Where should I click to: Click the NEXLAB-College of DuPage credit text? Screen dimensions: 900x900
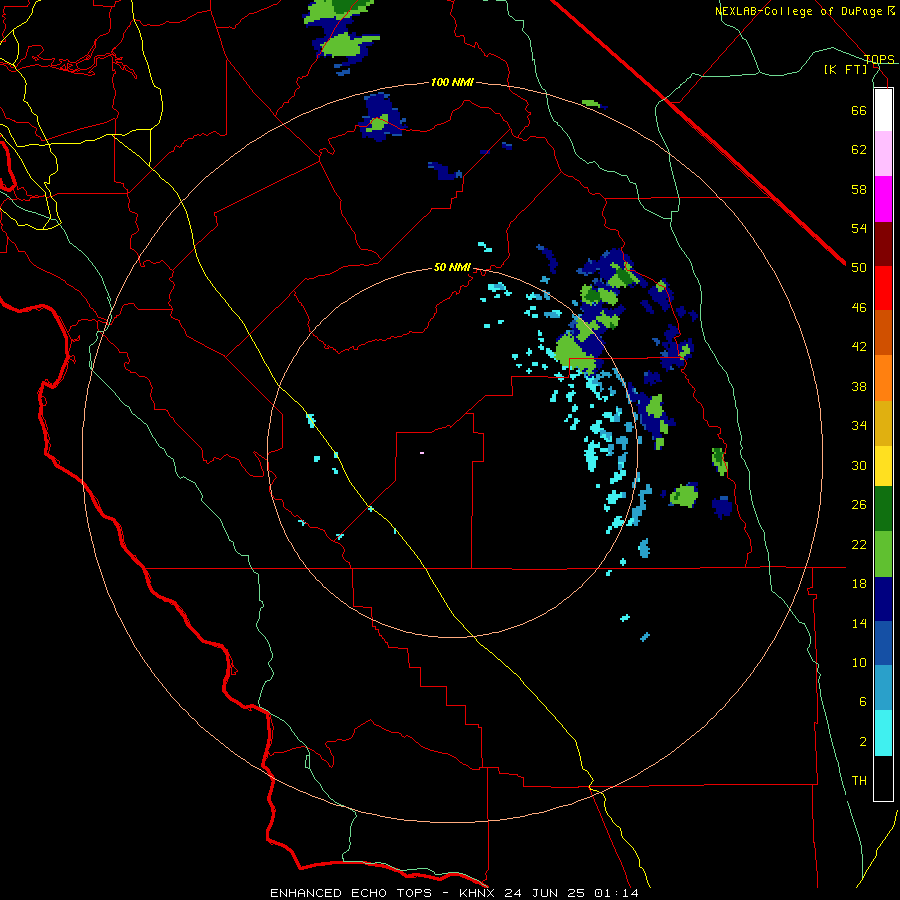800,11
